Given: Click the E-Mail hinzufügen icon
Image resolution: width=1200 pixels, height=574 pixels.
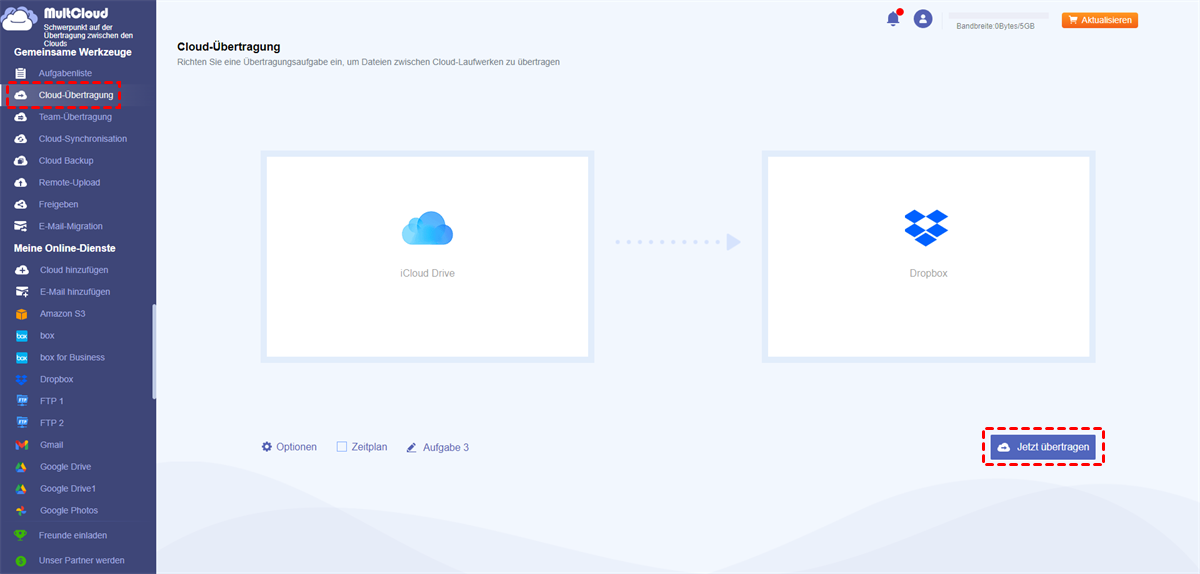Looking at the screenshot, I should click(20, 292).
